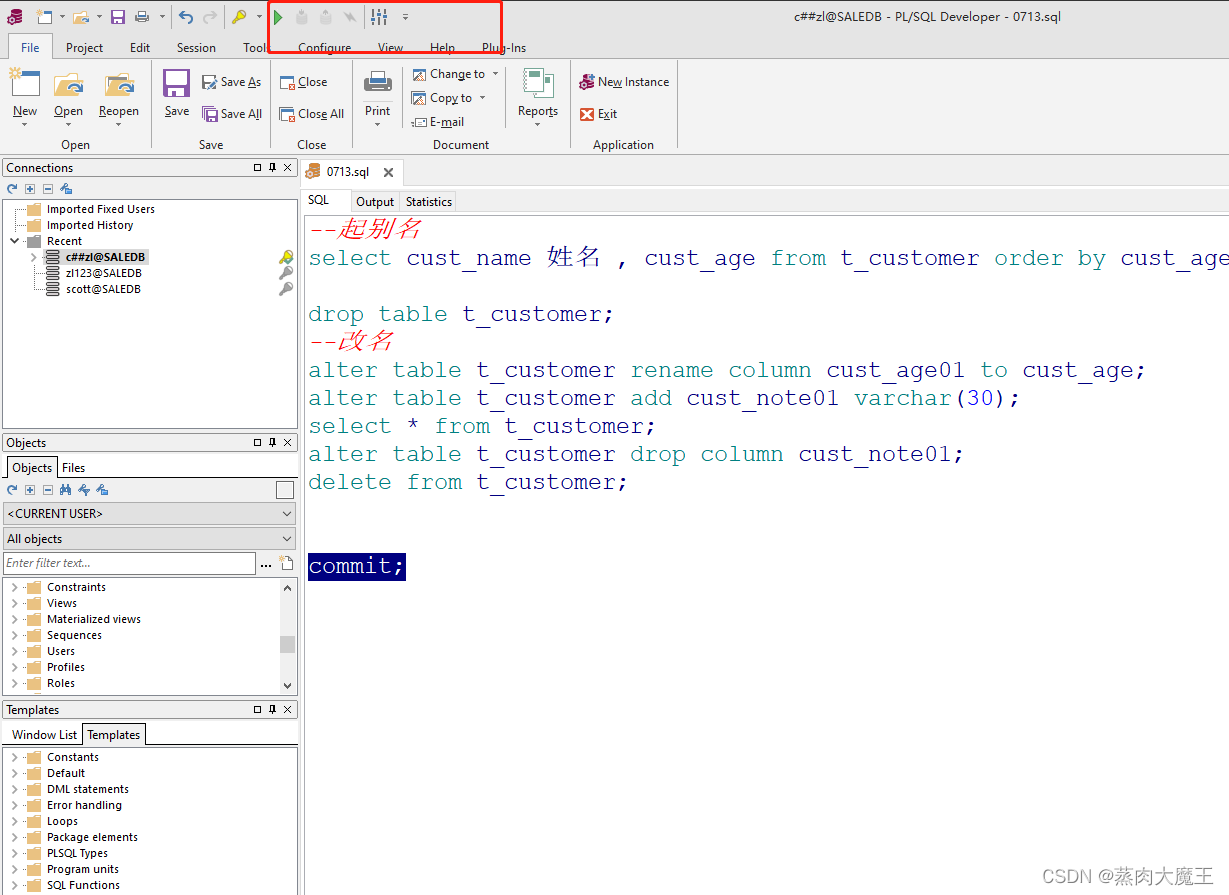The width and height of the screenshot is (1229, 895).
Task: Expand the Constraints folder
Action: 14,587
